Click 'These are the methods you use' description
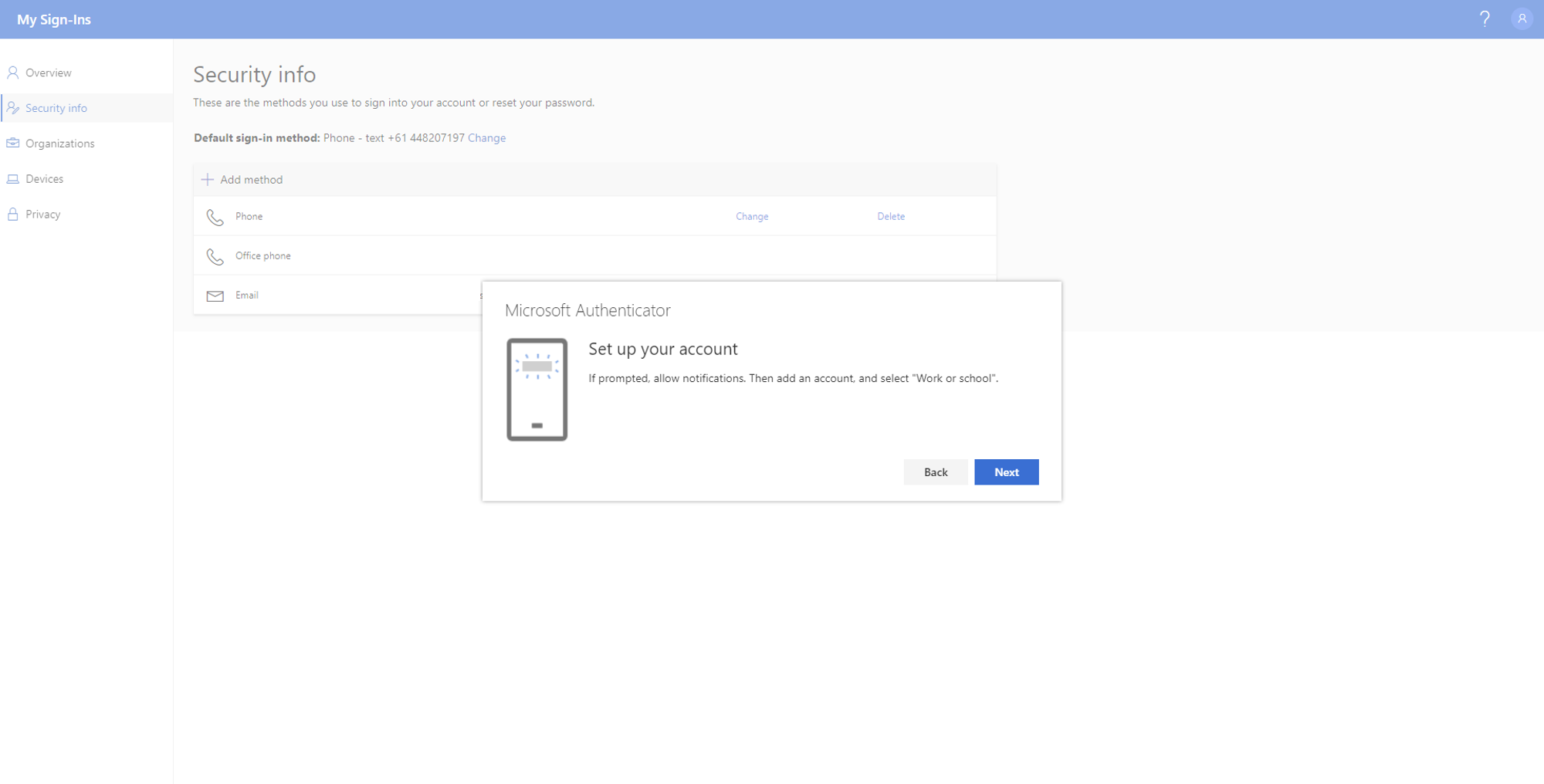Screen dimensions: 1544x784 point(394,103)
